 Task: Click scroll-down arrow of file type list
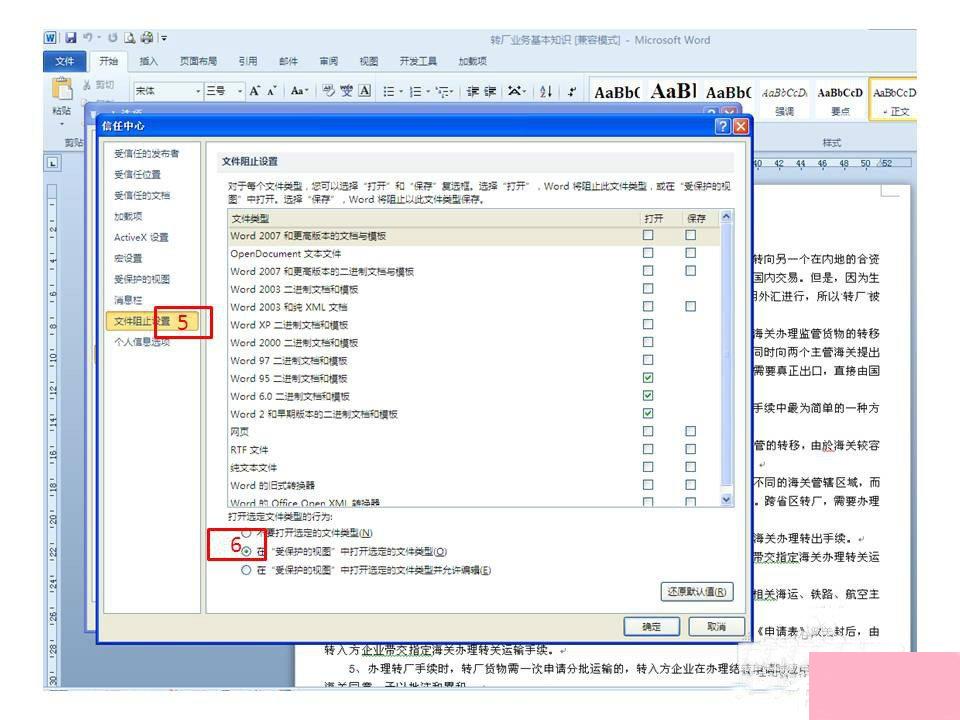tap(727, 500)
